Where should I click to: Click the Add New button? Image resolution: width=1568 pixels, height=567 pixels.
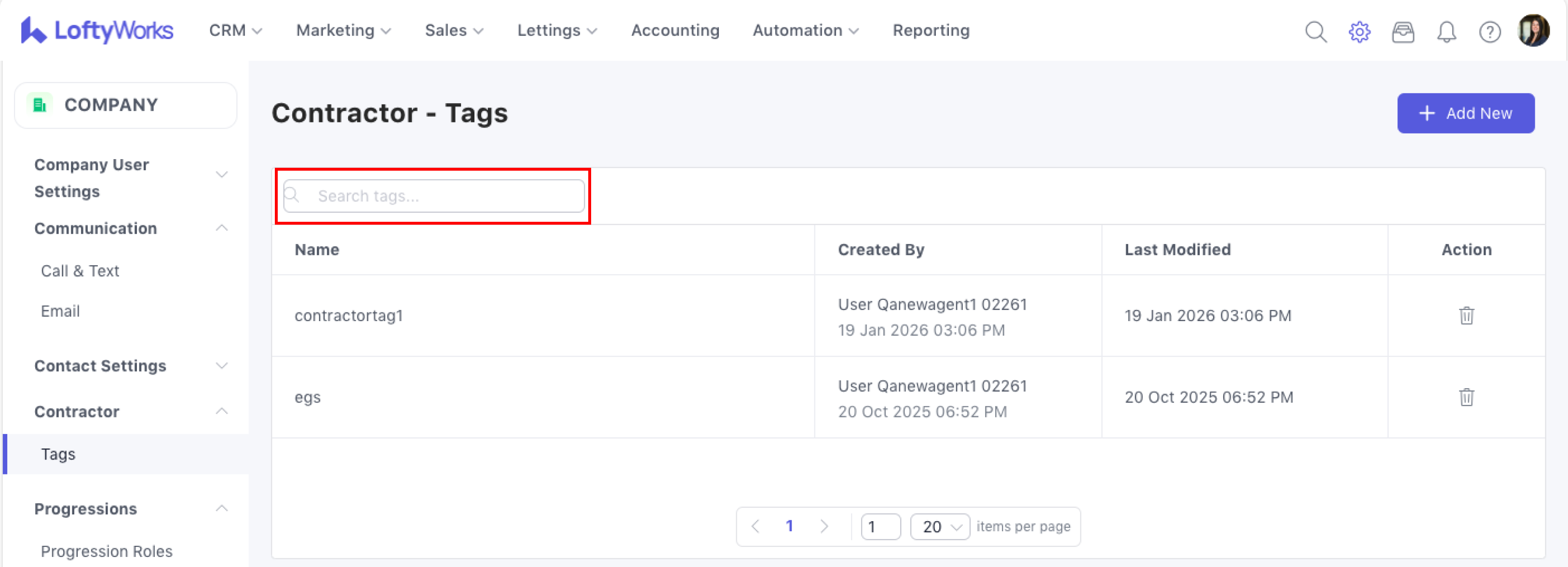[1465, 113]
